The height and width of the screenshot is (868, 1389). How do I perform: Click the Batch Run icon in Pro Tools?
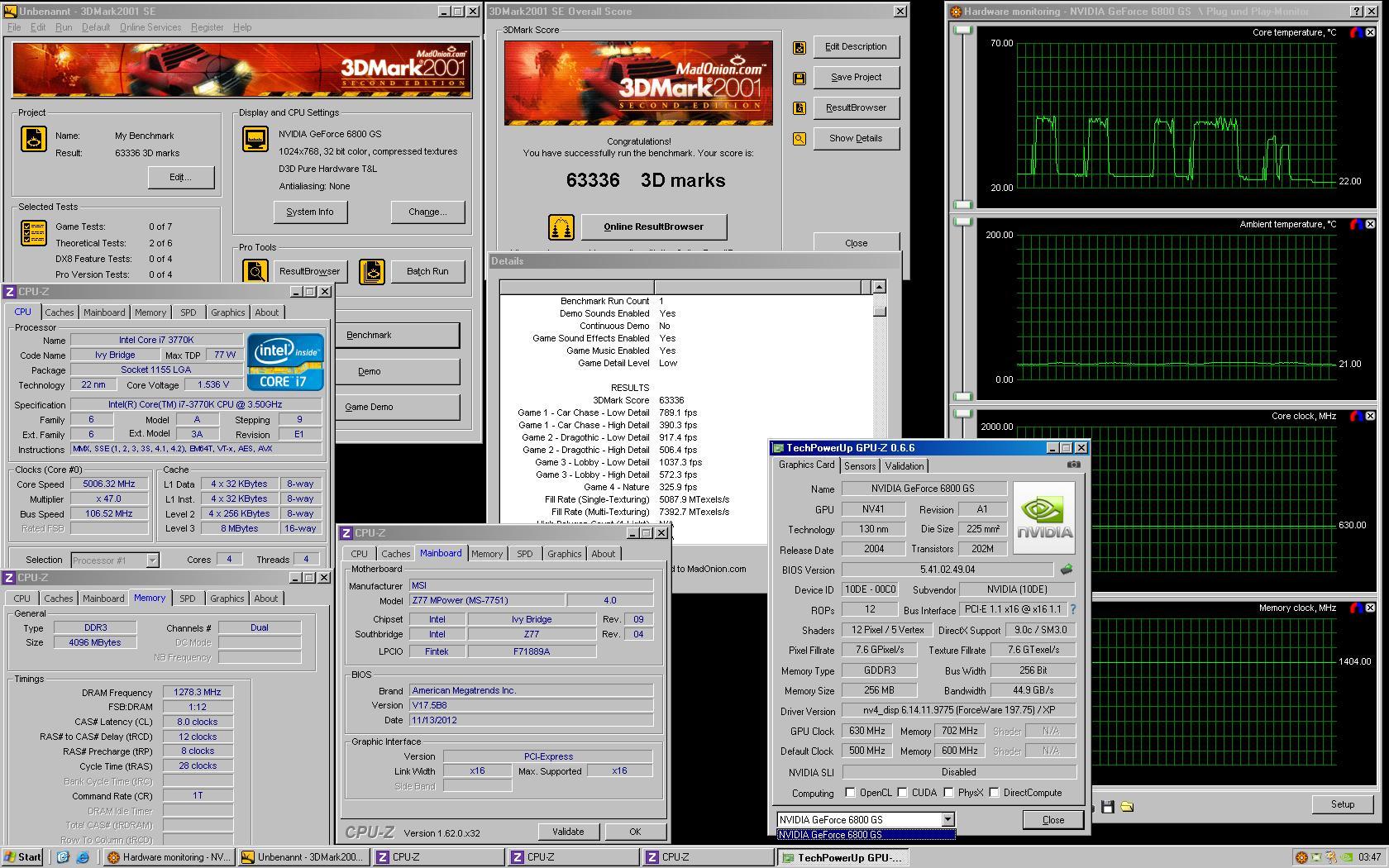(x=372, y=271)
